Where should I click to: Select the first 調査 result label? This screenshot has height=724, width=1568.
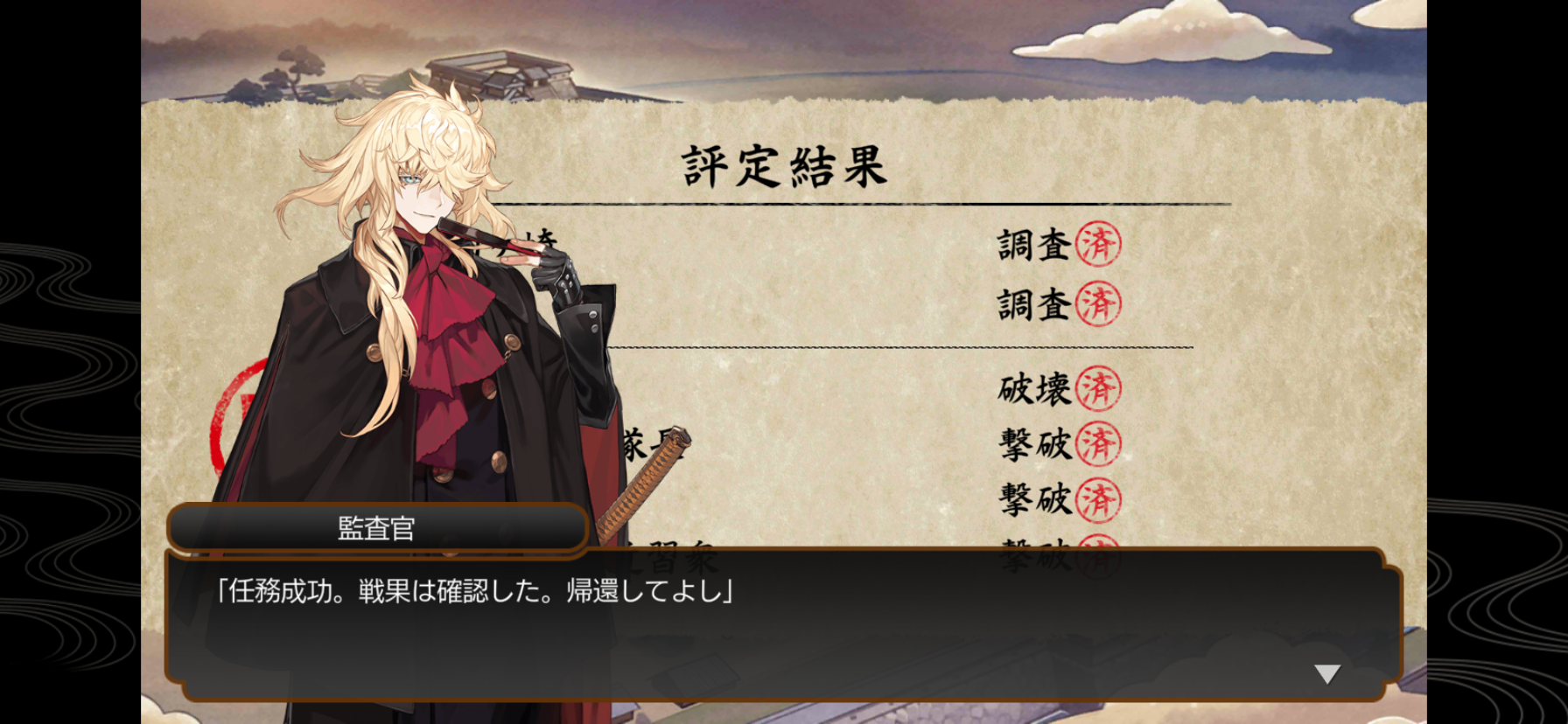[x=1034, y=246]
